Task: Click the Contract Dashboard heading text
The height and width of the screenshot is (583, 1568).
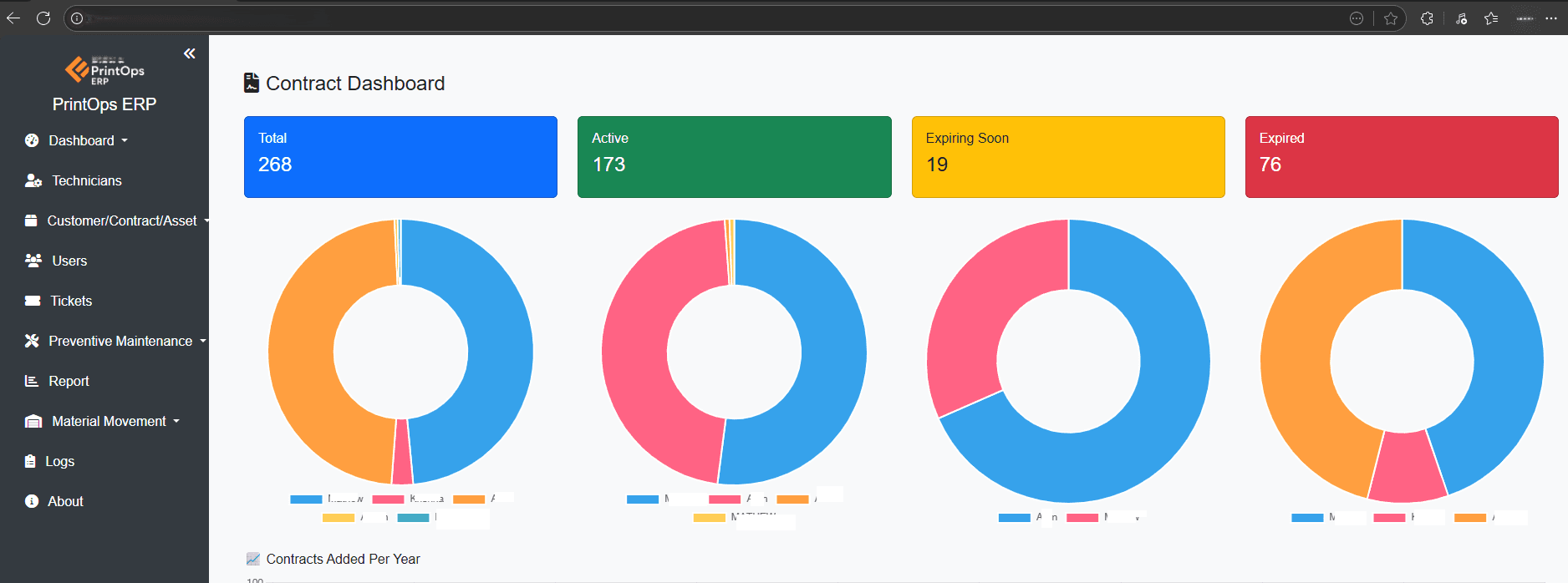Action: (355, 84)
